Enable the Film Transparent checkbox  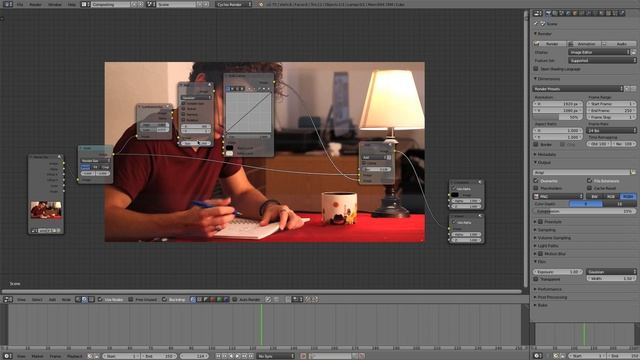point(536,279)
